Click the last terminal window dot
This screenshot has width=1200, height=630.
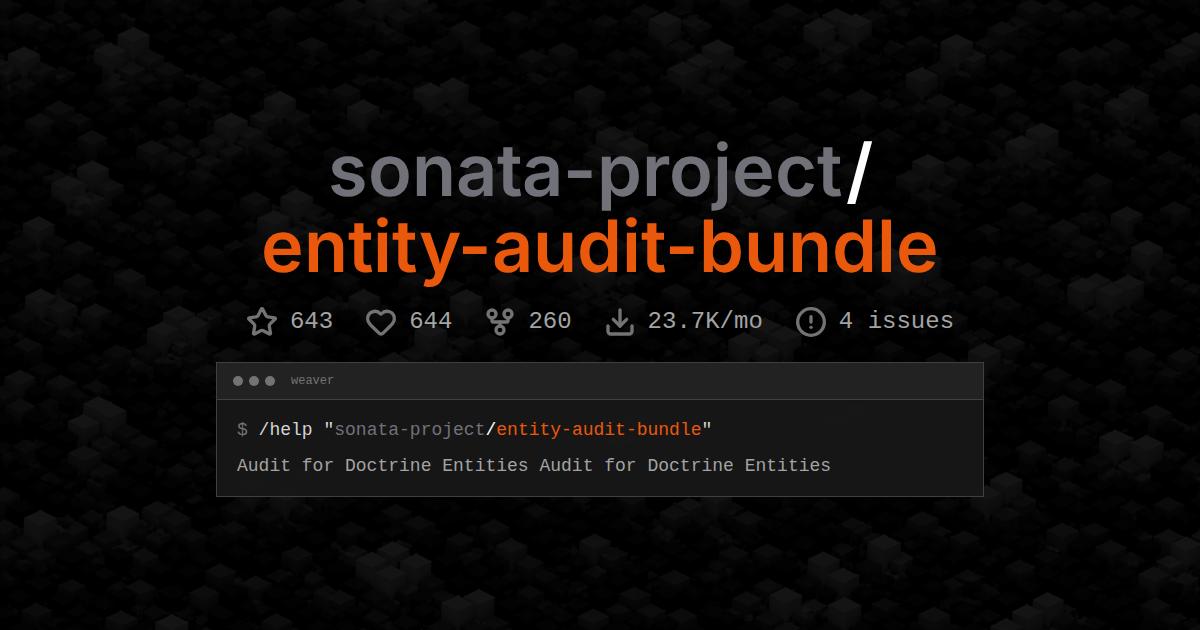pyautogui.click(x=270, y=381)
